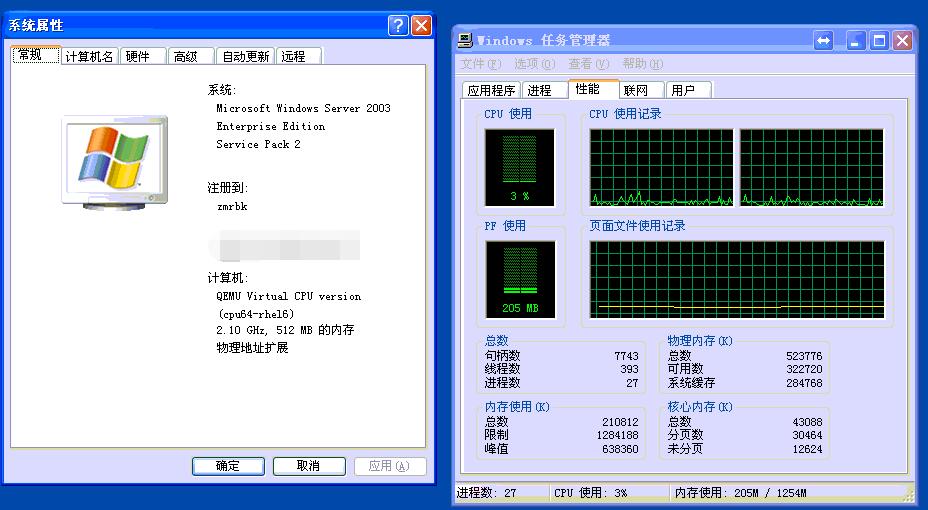This screenshot has width=928, height=510.
Task: Click the 限制 value 1284188
Action: [x=617, y=435]
